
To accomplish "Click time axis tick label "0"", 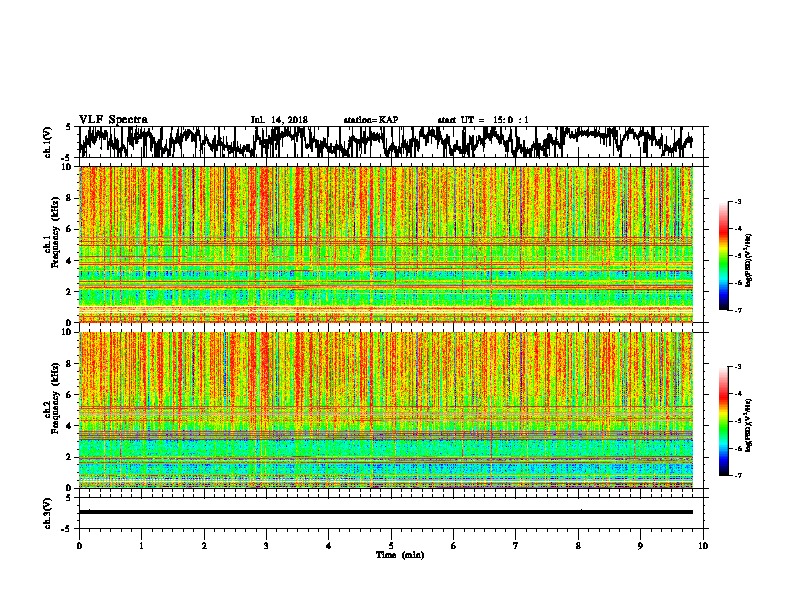I will (79, 546).
